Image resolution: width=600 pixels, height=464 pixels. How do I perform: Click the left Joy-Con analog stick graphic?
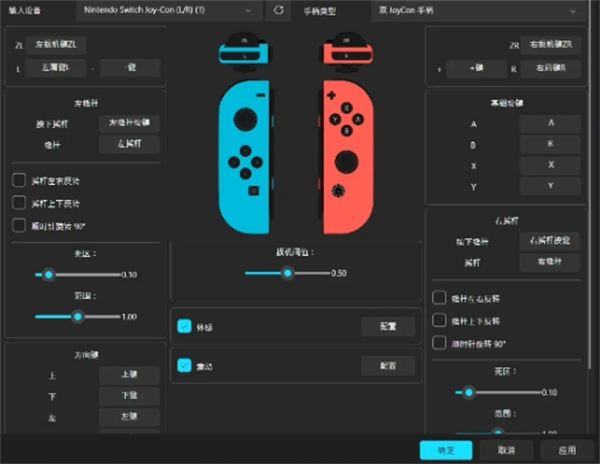(x=245, y=119)
